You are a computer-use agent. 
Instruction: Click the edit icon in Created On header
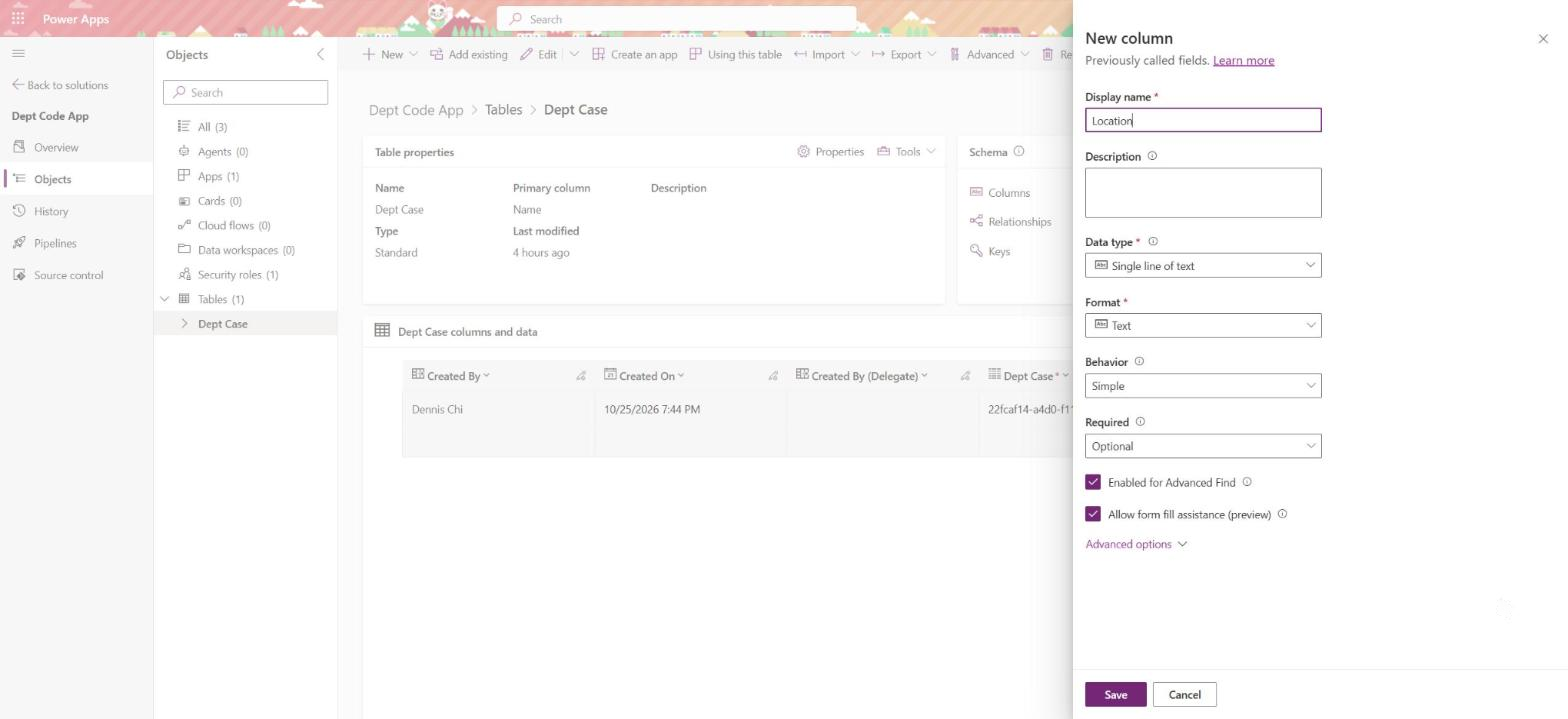point(773,376)
